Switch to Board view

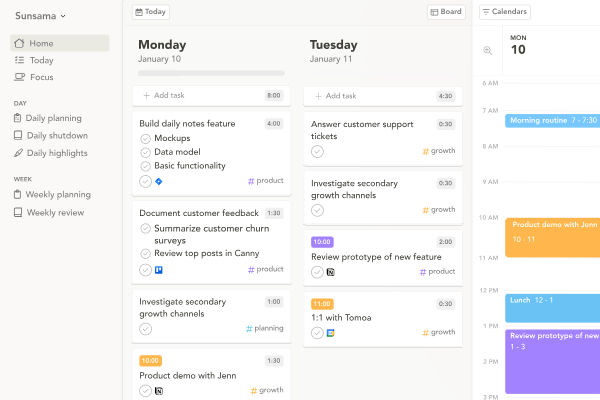coord(446,12)
